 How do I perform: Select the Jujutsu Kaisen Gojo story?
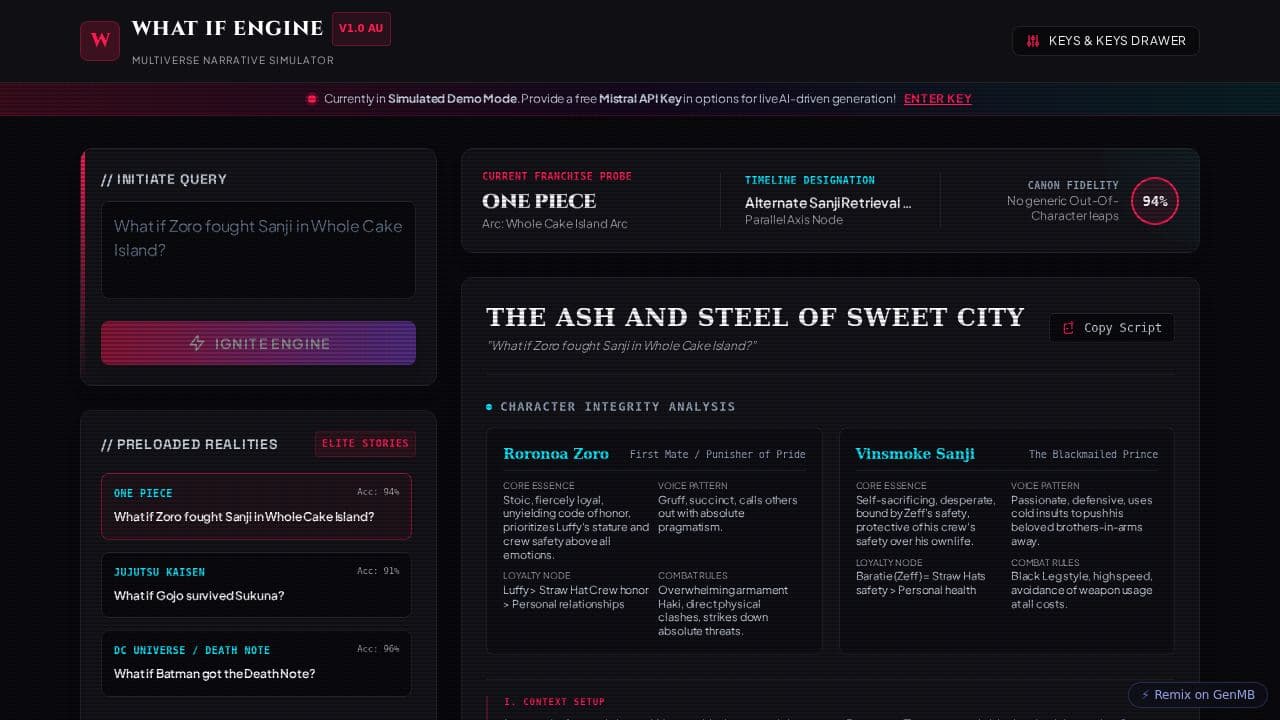click(256, 585)
